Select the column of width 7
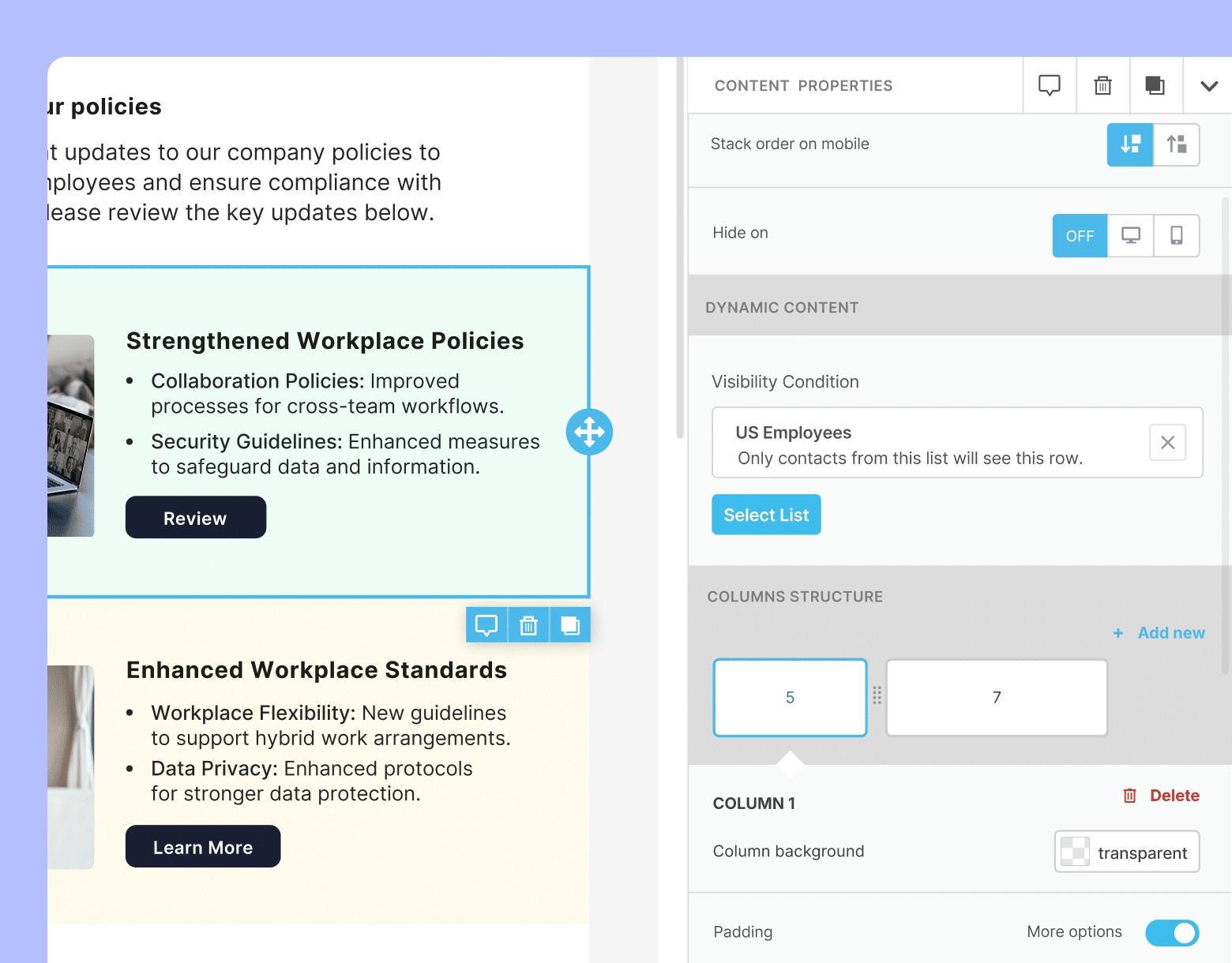 click(997, 698)
